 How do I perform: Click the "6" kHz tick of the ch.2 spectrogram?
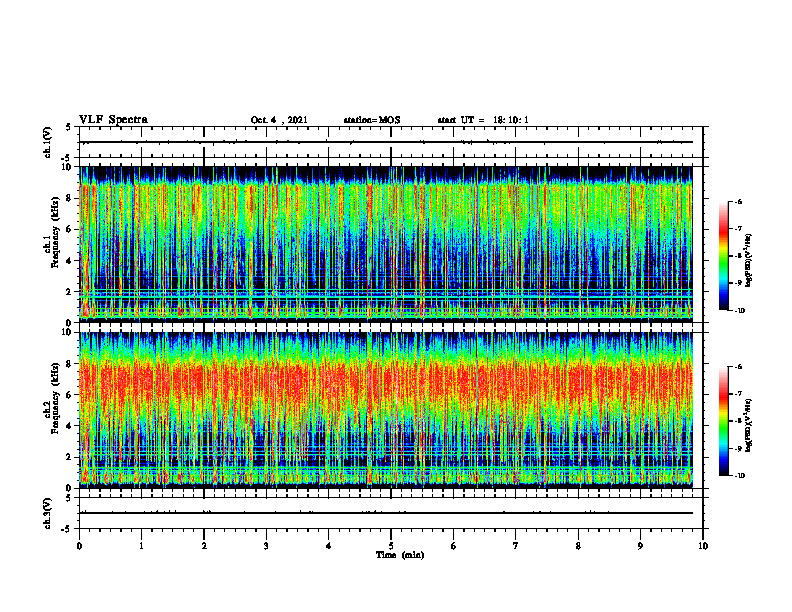click(70, 395)
